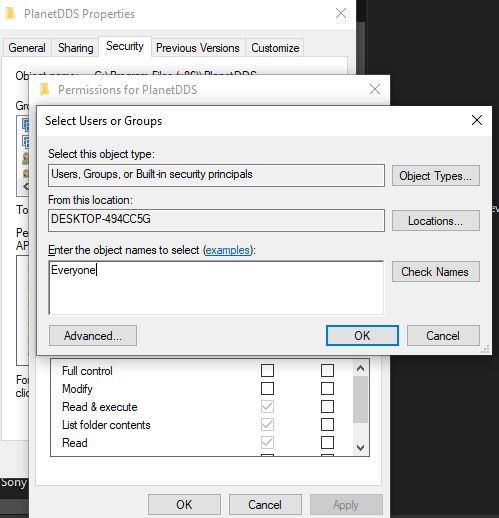Click the Object Types... button
Viewport: 499px width, 518px height.
coord(436,175)
